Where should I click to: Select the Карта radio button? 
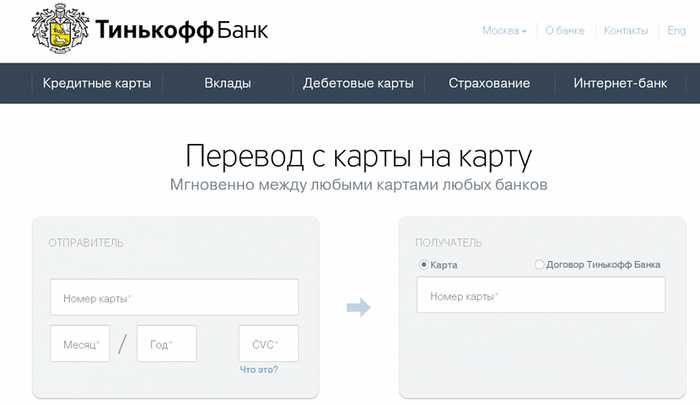click(423, 265)
